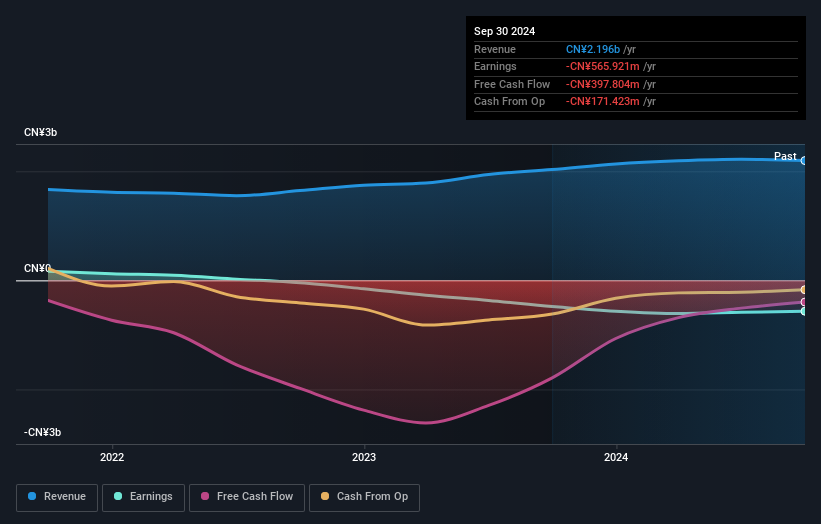Click the orange Cash From Op endpoint marker
Image resolution: width=821 pixels, height=524 pixels.
point(804,289)
